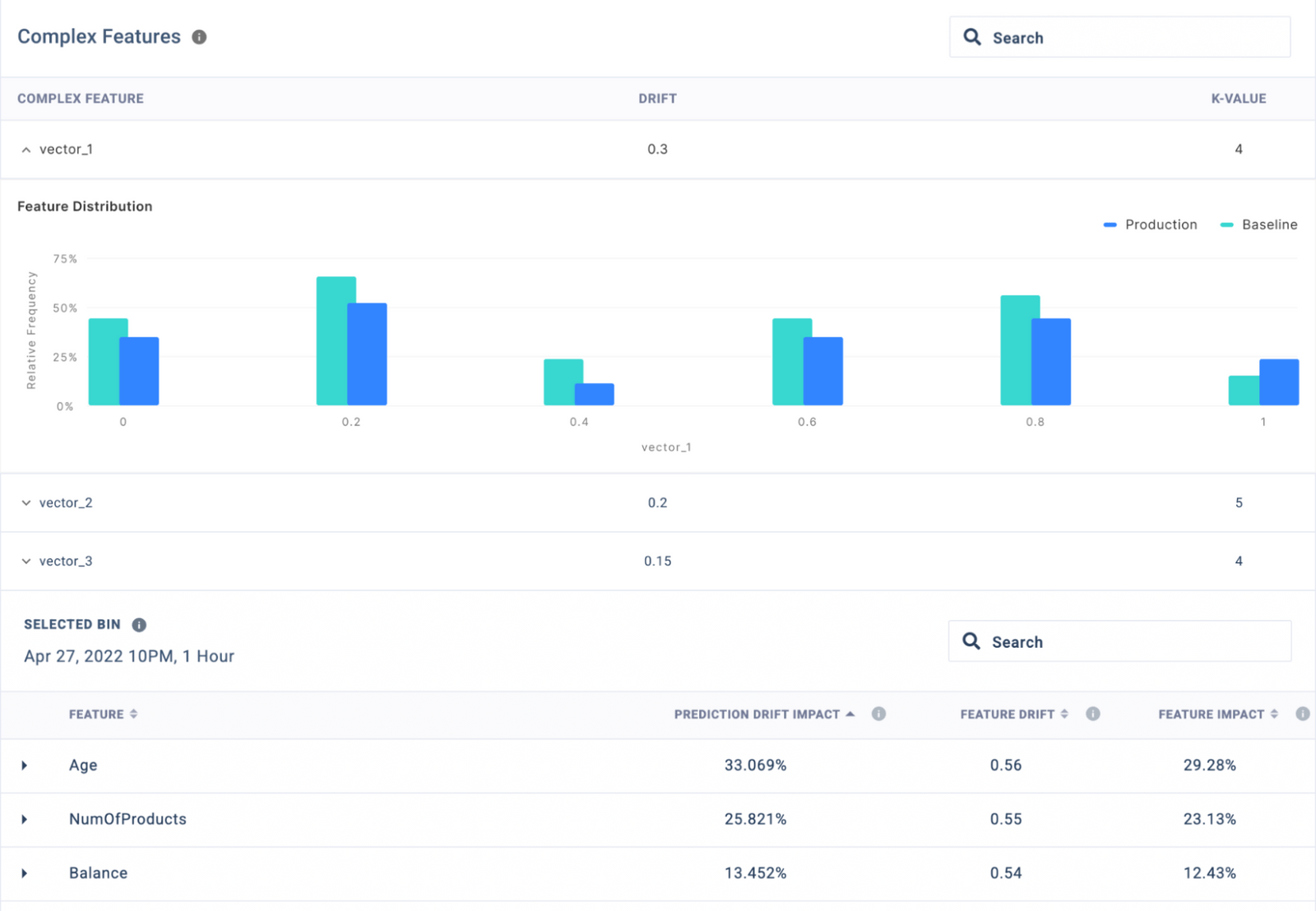Expand the vector_2 row
Image resolution: width=1316 pixels, height=911 pixels.
[26, 503]
